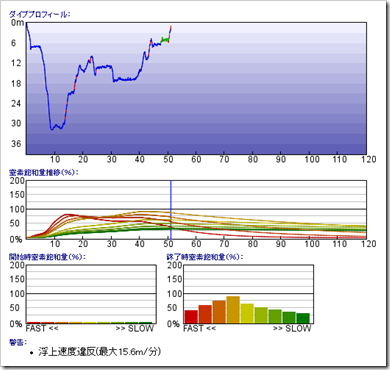Click the 120 time label under dive profile
The height and width of the screenshot is (370, 390).
tap(369, 159)
